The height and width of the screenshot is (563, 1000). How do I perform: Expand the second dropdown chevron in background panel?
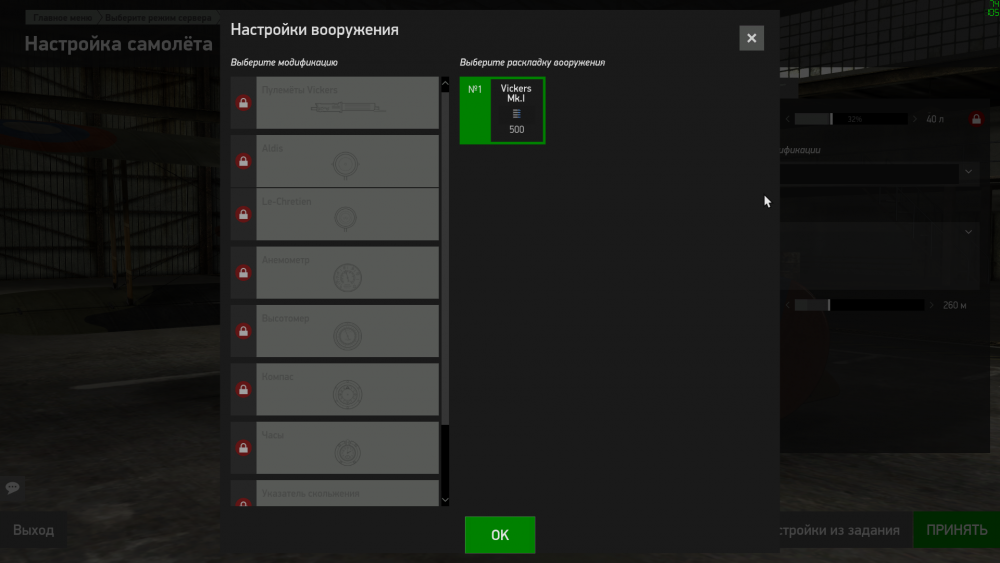pos(968,232)
